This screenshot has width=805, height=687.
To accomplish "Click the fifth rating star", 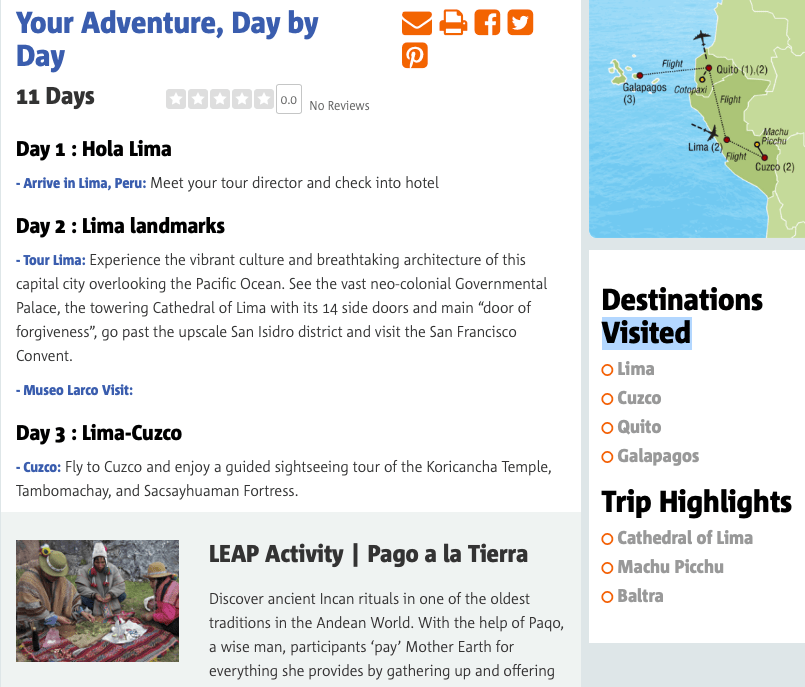I will [x=264, y=99].
